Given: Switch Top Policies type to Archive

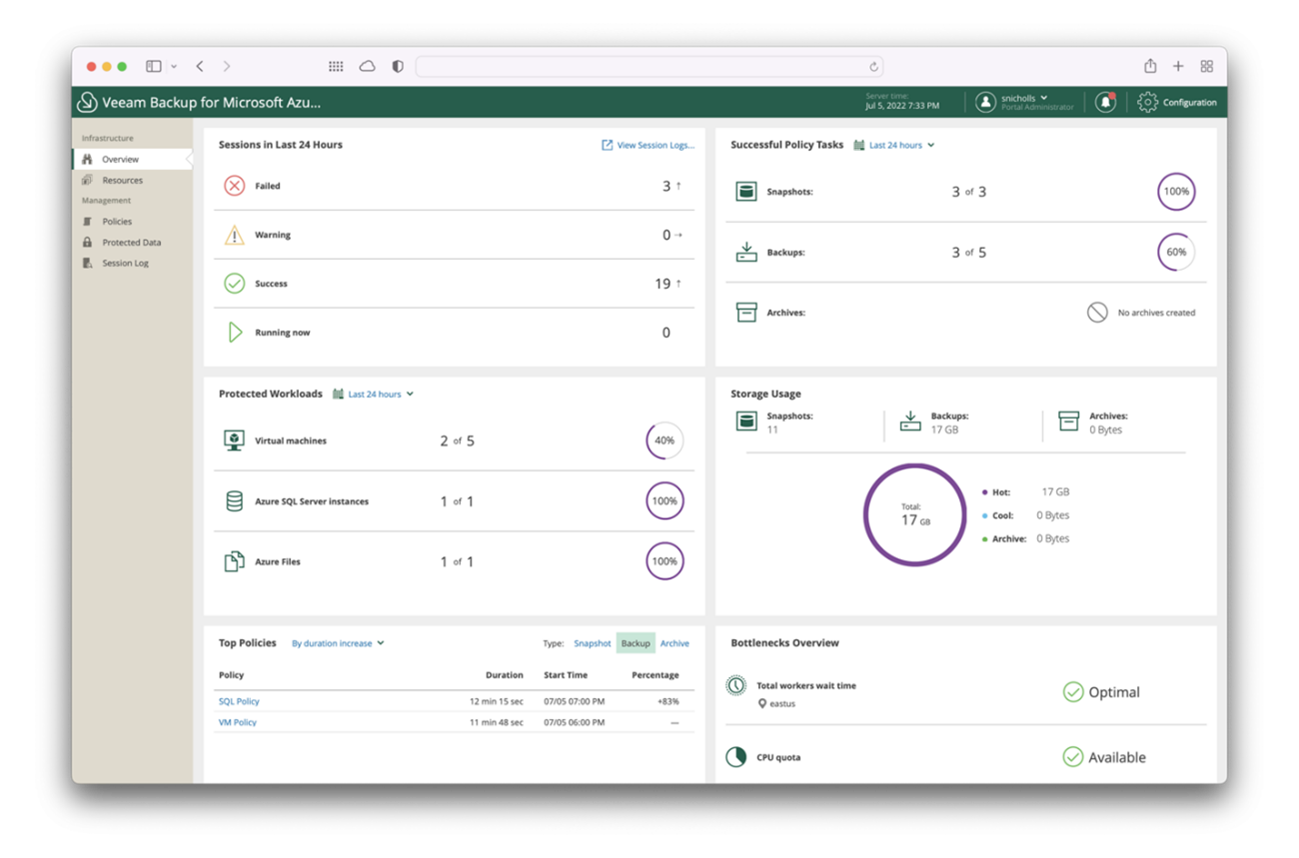Looking at the screenshot, I should [674, 644].
